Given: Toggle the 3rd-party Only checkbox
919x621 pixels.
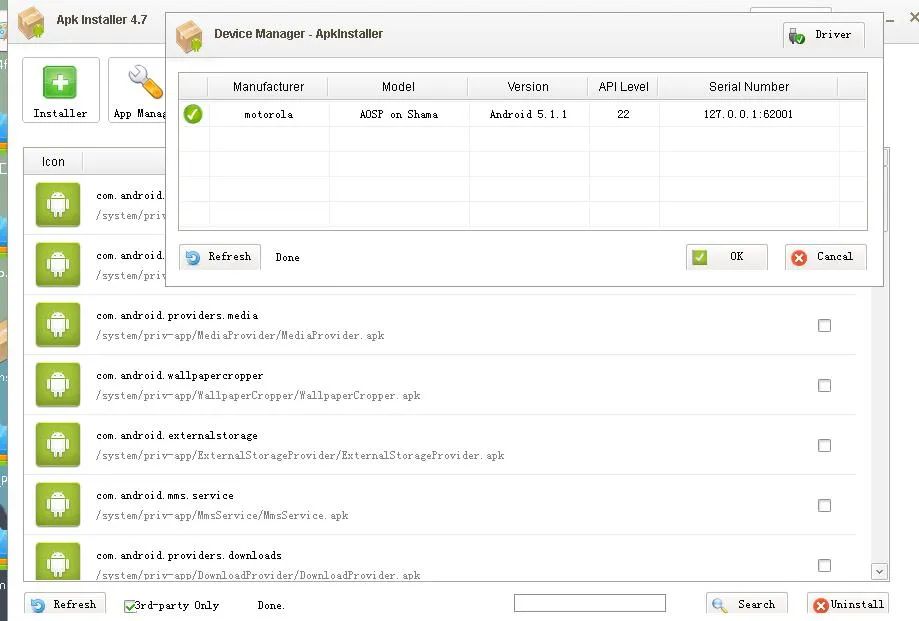Looking at the screenshot, I should [130, 606].
